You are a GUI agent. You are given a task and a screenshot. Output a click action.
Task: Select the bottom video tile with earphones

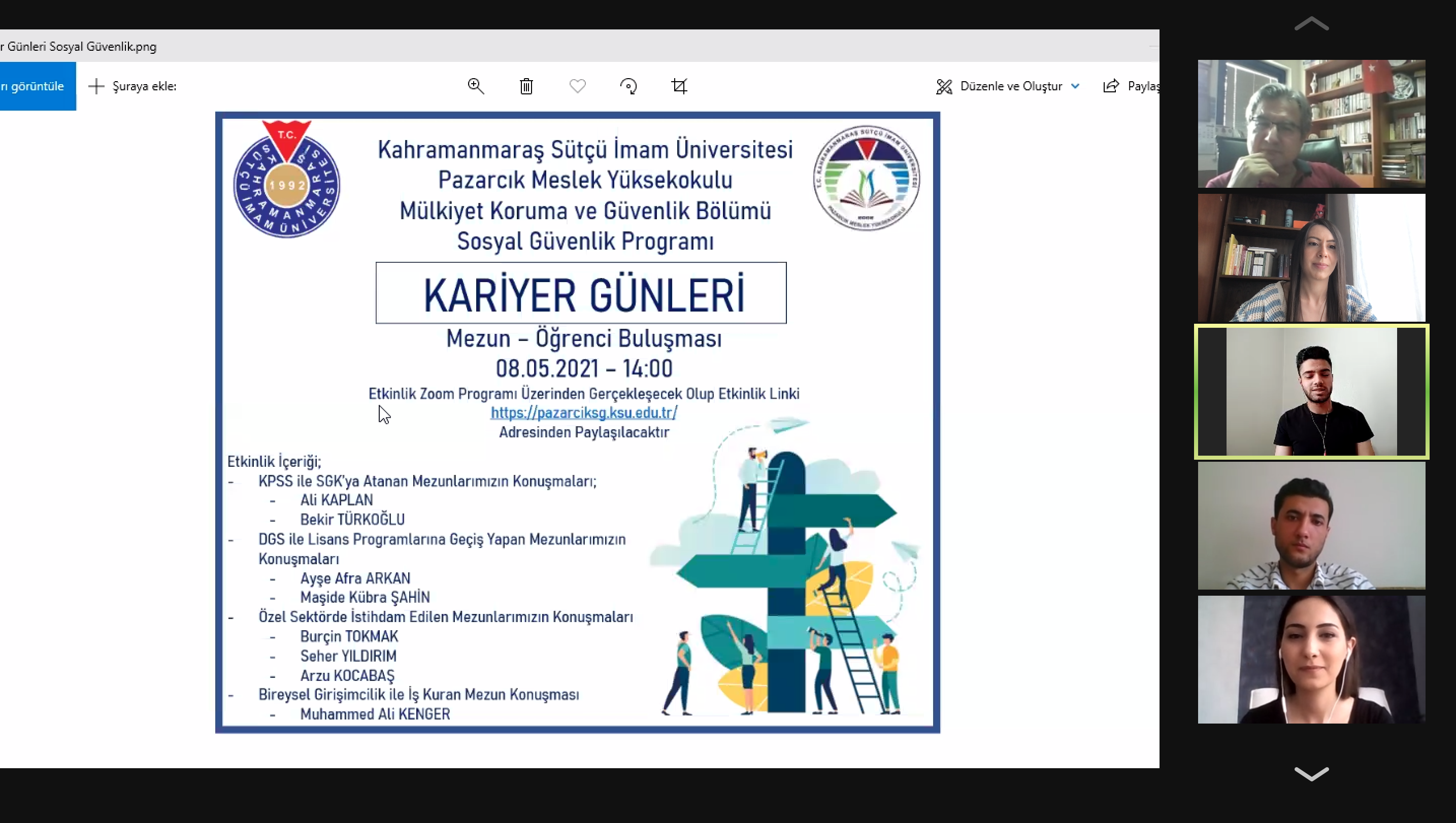[1311, 659]
